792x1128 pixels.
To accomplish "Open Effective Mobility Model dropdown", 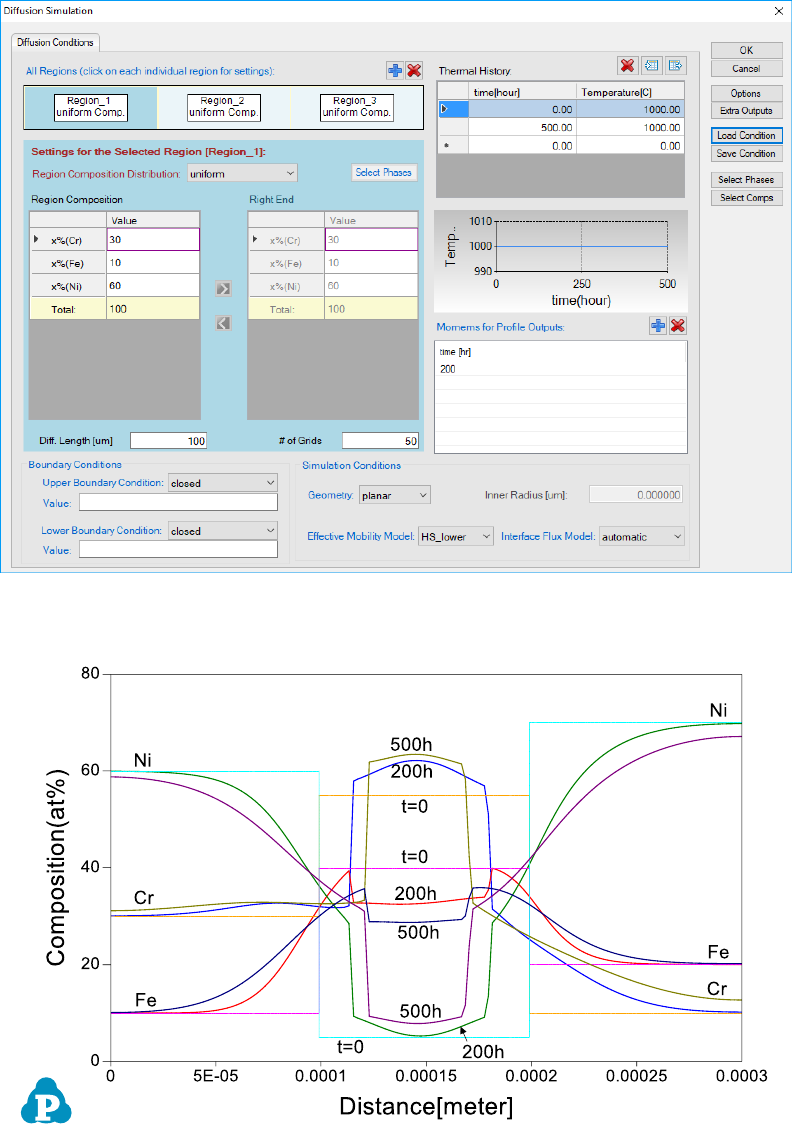I will [455, 537].
